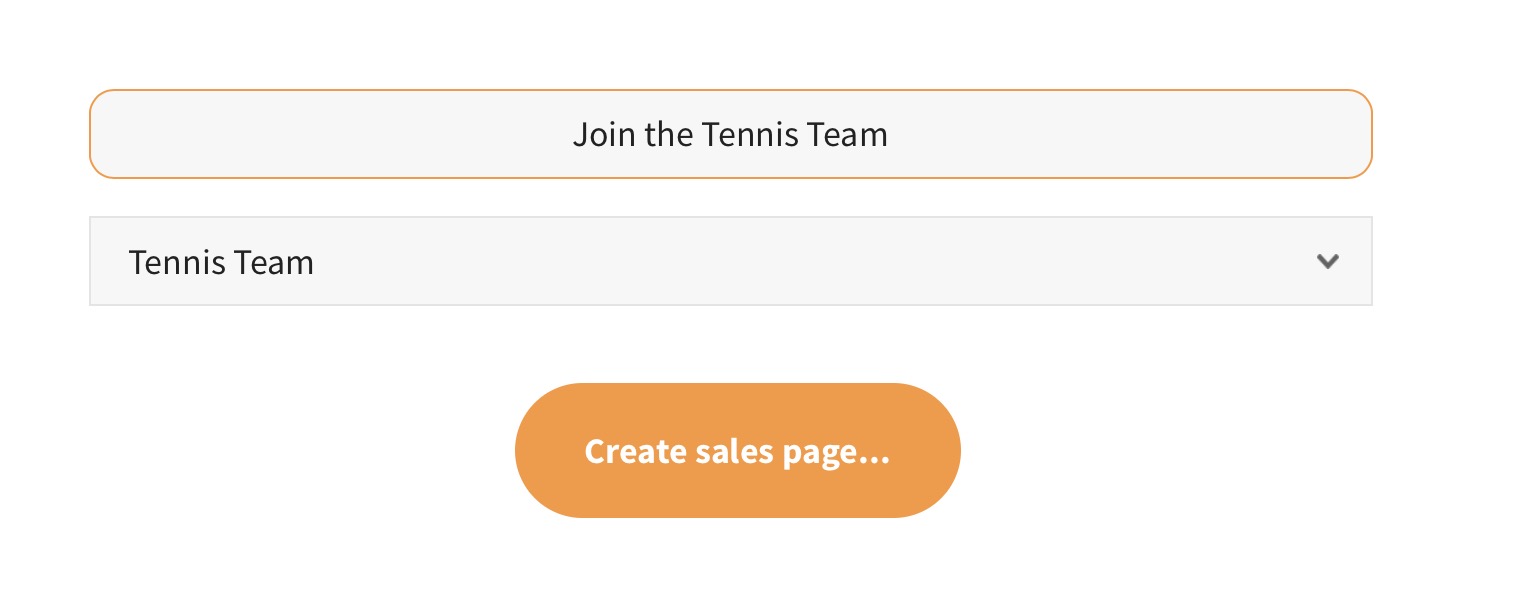Focus the Join the Tennis Team field
The image size is (1526, 602).
point(730,134)
